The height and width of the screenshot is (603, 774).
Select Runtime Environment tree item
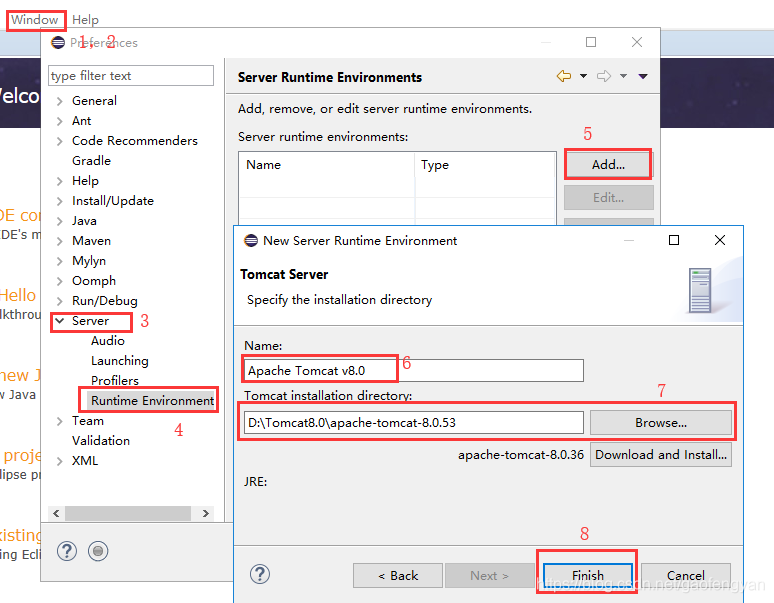tap(152, 401)
